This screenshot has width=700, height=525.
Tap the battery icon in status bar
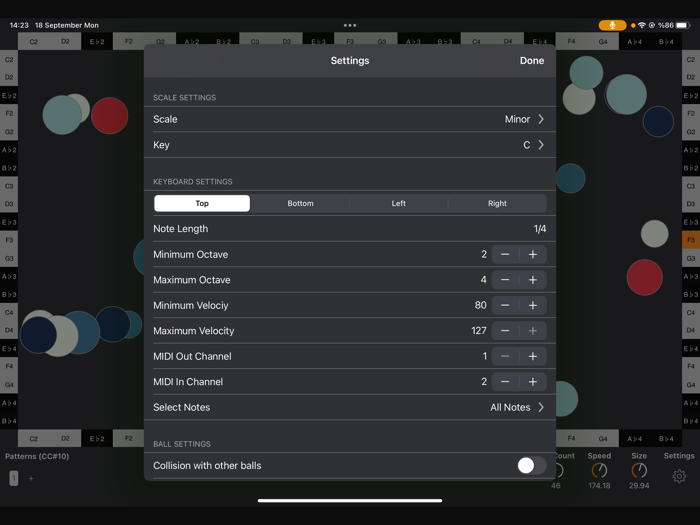(683, 25)
